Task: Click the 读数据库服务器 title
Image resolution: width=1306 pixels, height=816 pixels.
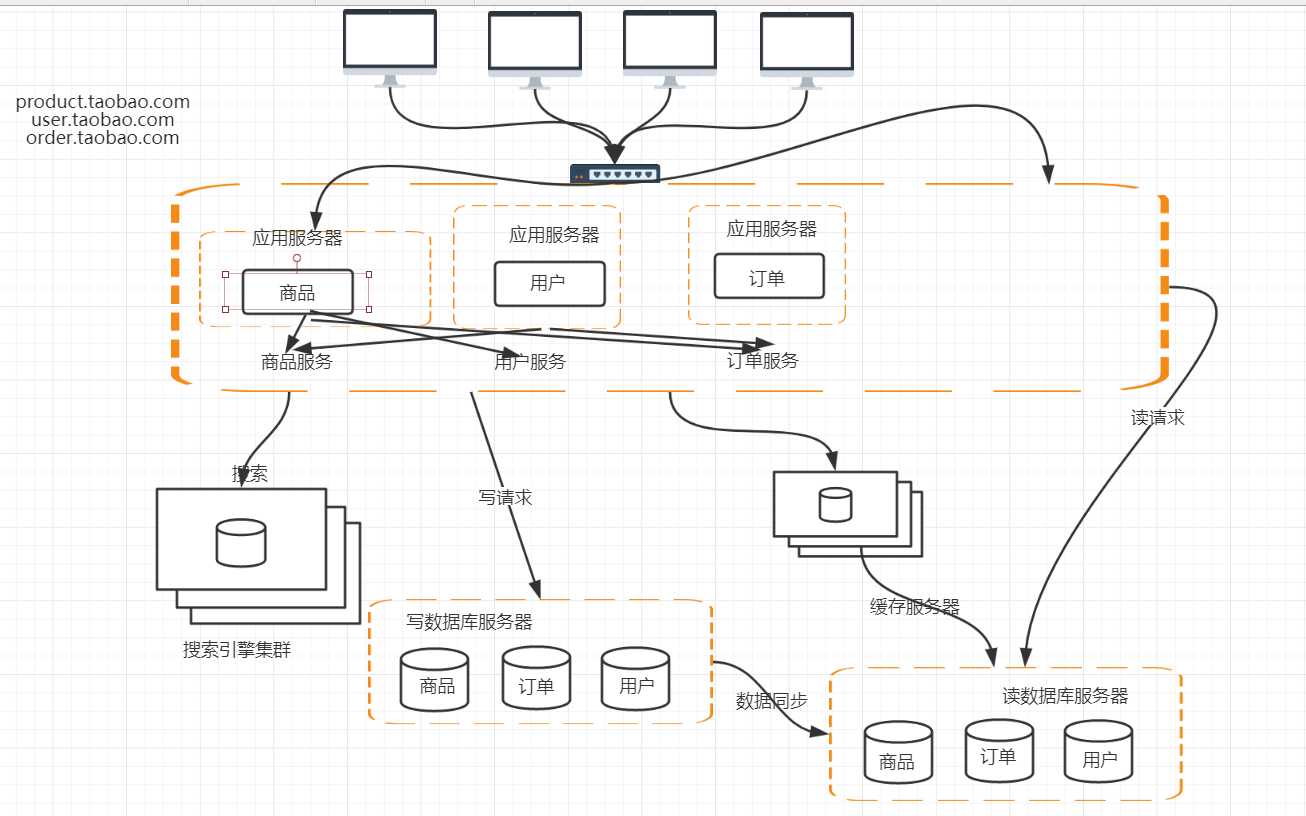Action: 1066,696
